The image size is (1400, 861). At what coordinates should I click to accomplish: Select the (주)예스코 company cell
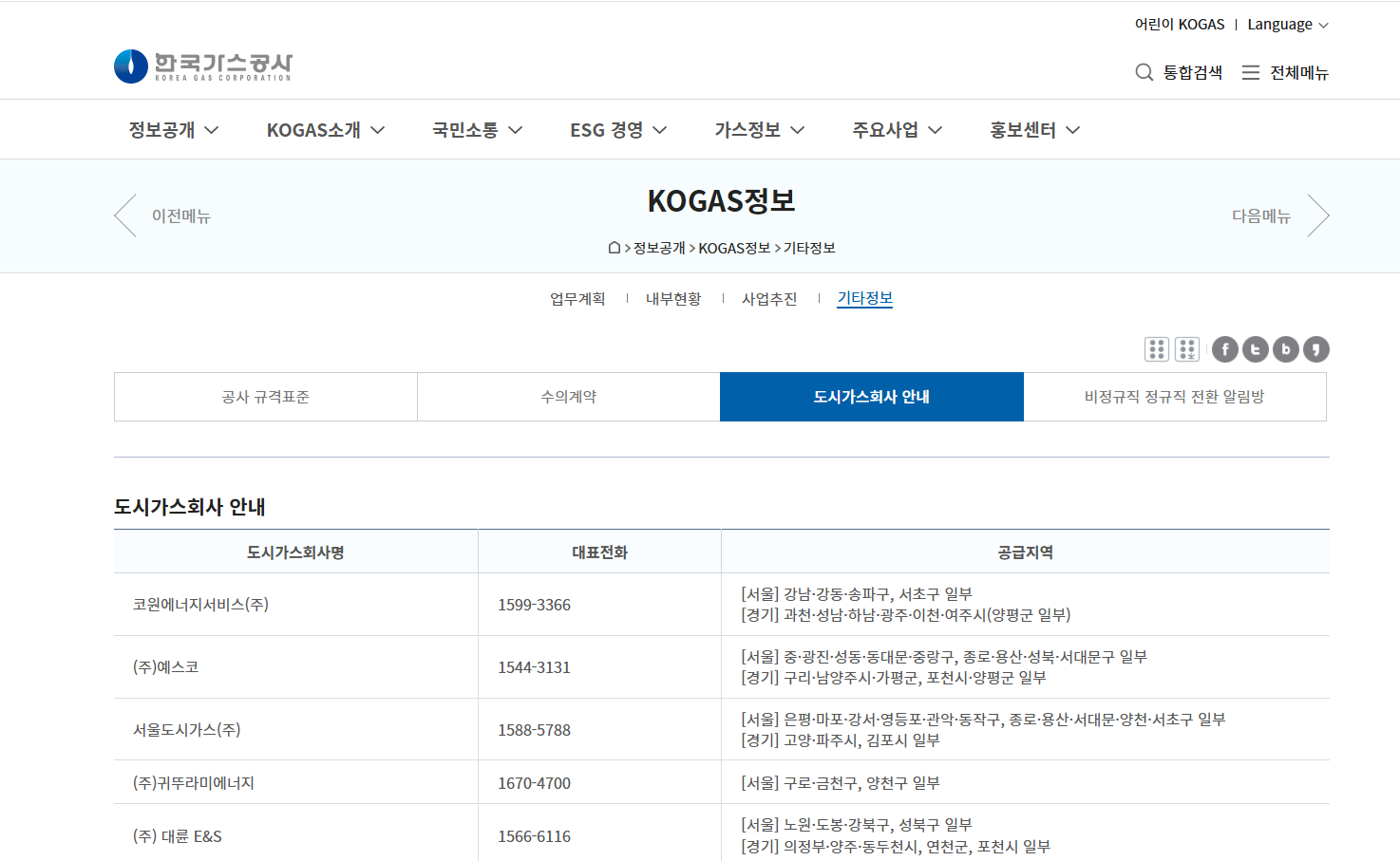(295, 667)
